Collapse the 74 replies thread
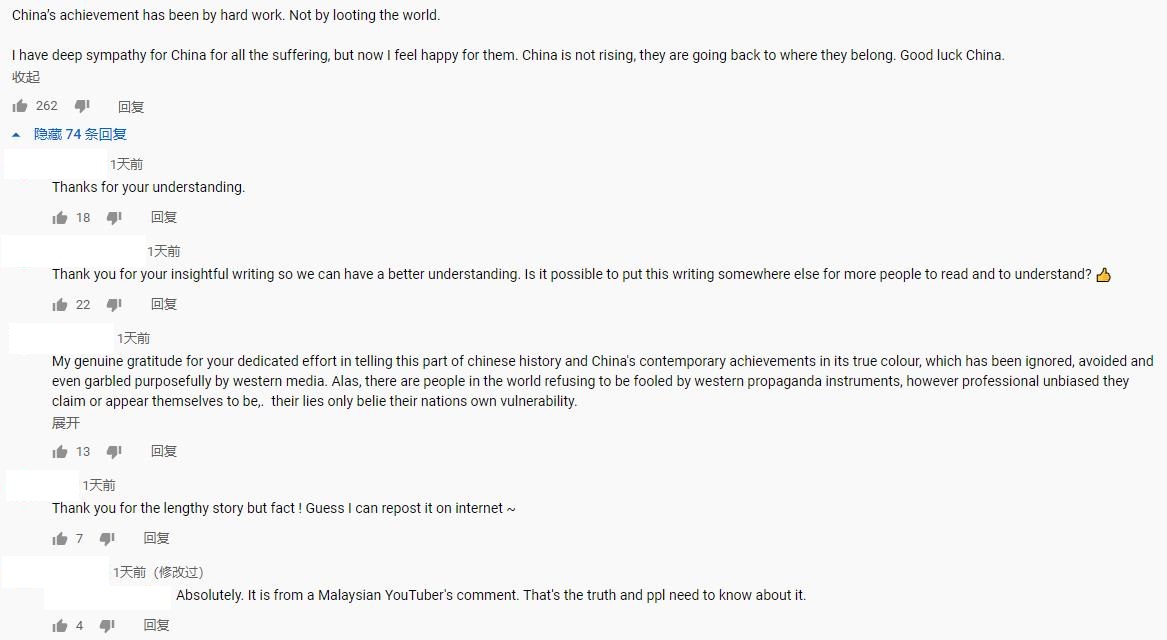Image resolution: width=1167 pixels, height=640 pixels. coord(79,134)
